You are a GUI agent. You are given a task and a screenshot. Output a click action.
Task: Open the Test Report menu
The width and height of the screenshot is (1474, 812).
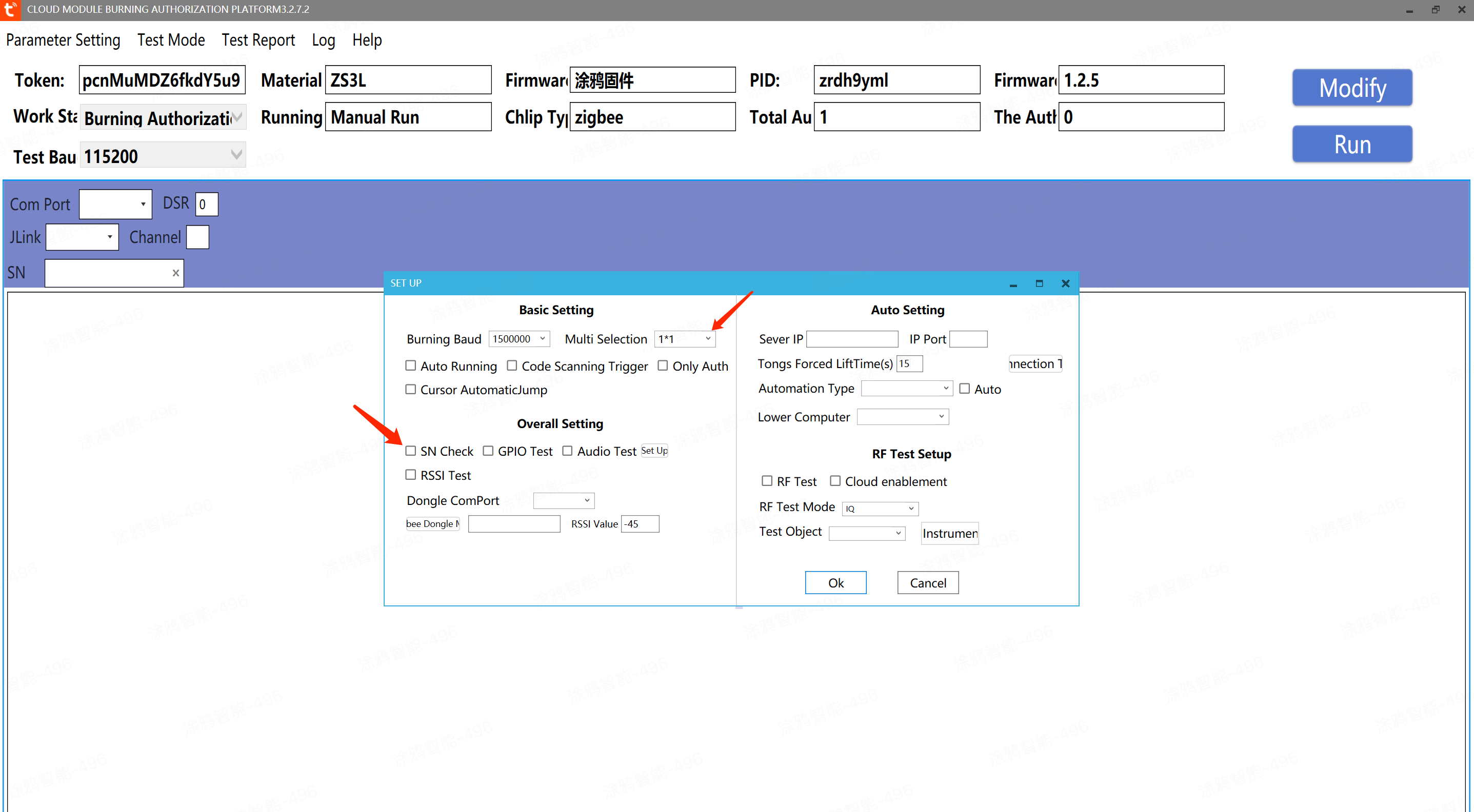(x=258, y=40)
